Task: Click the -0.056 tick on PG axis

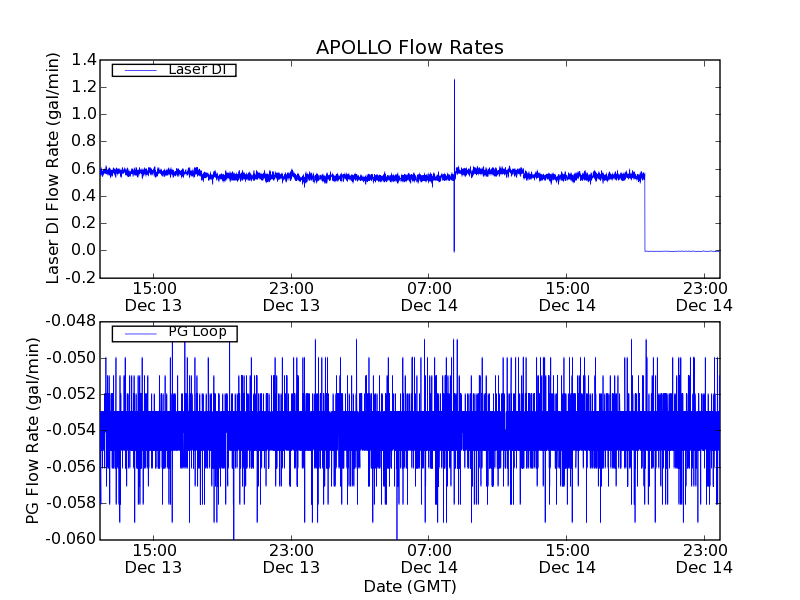Action: click(x=71, y=466)
